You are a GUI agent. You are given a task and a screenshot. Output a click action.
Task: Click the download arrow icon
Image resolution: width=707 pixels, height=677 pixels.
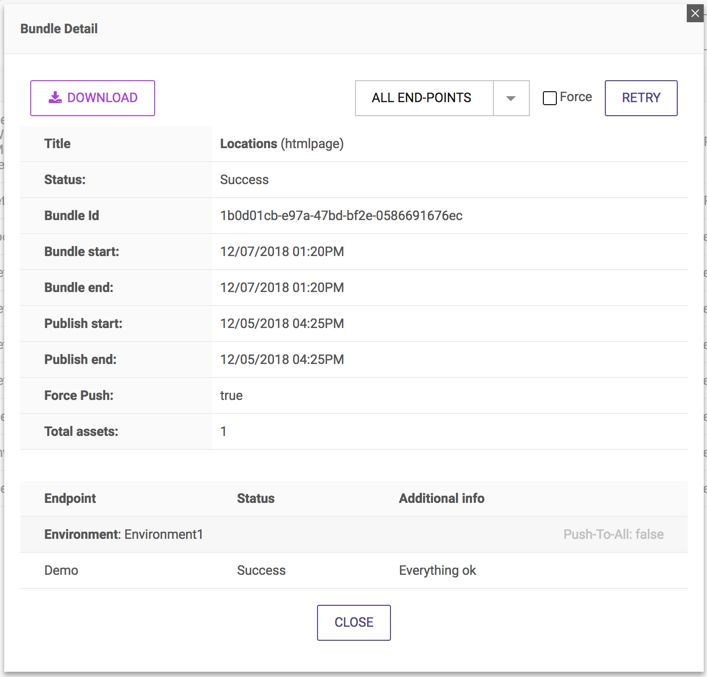pyautogui.click(x=55, y=98)
